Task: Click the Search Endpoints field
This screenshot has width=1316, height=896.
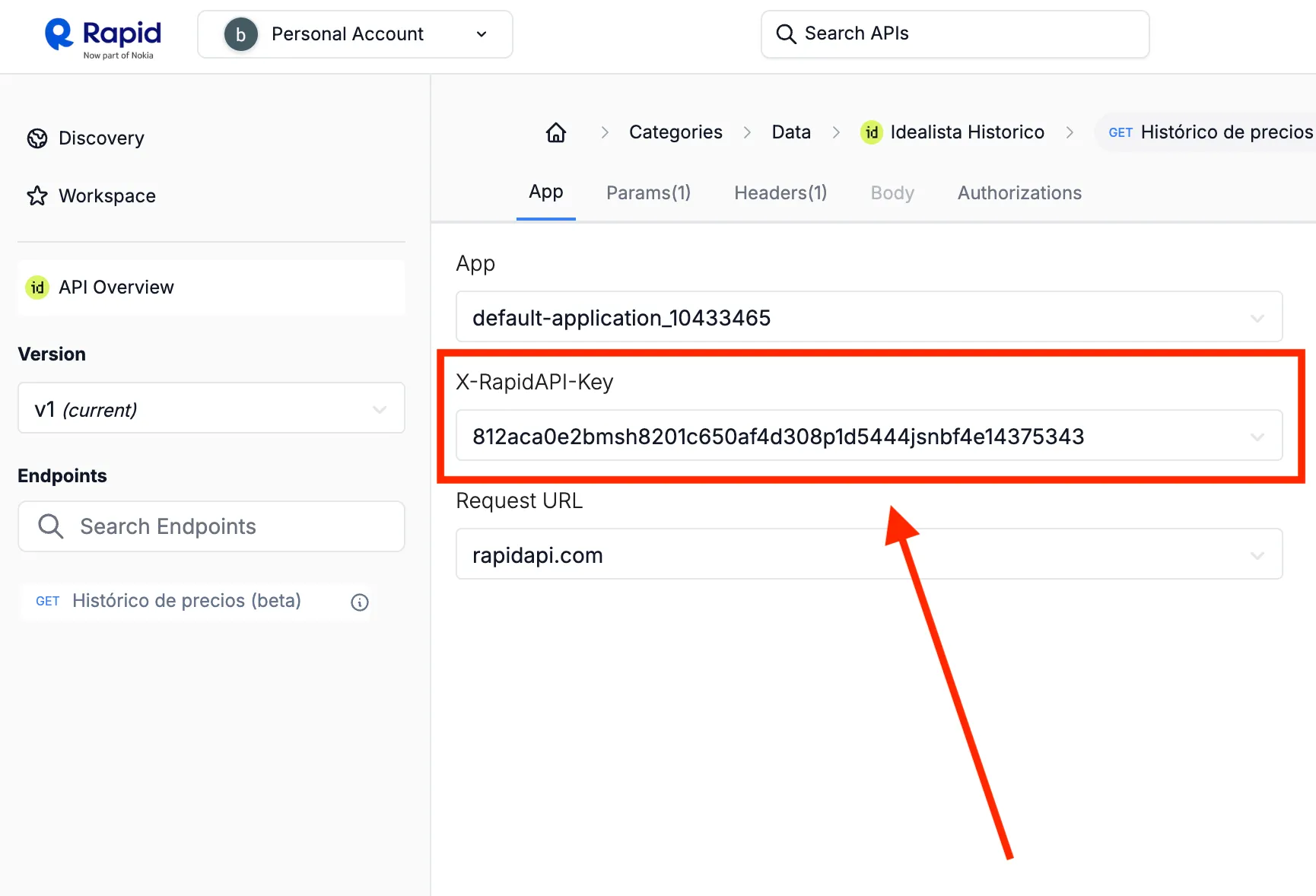Action: 211,526
